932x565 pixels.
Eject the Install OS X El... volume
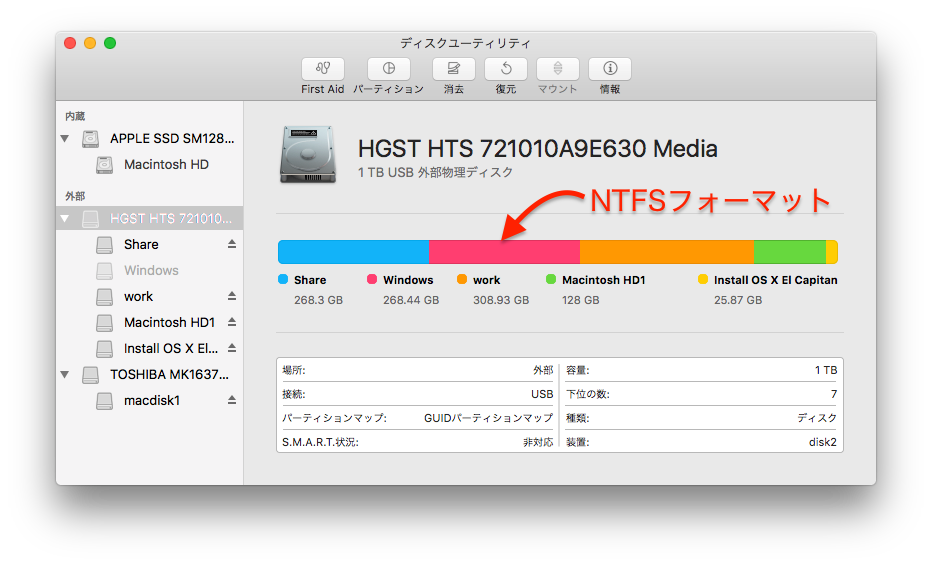pos(232,348)
